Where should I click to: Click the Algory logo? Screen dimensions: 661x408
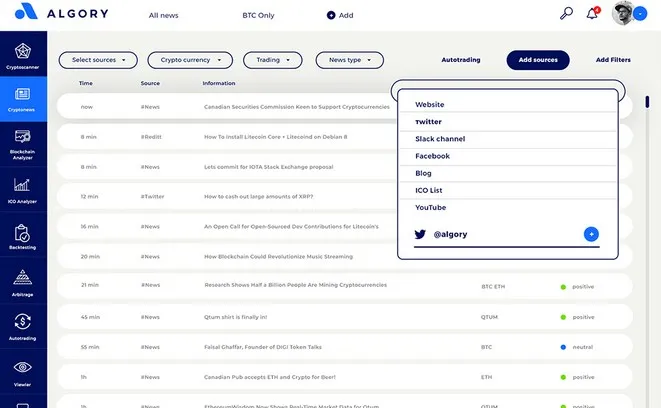click(x=62, y=12)
